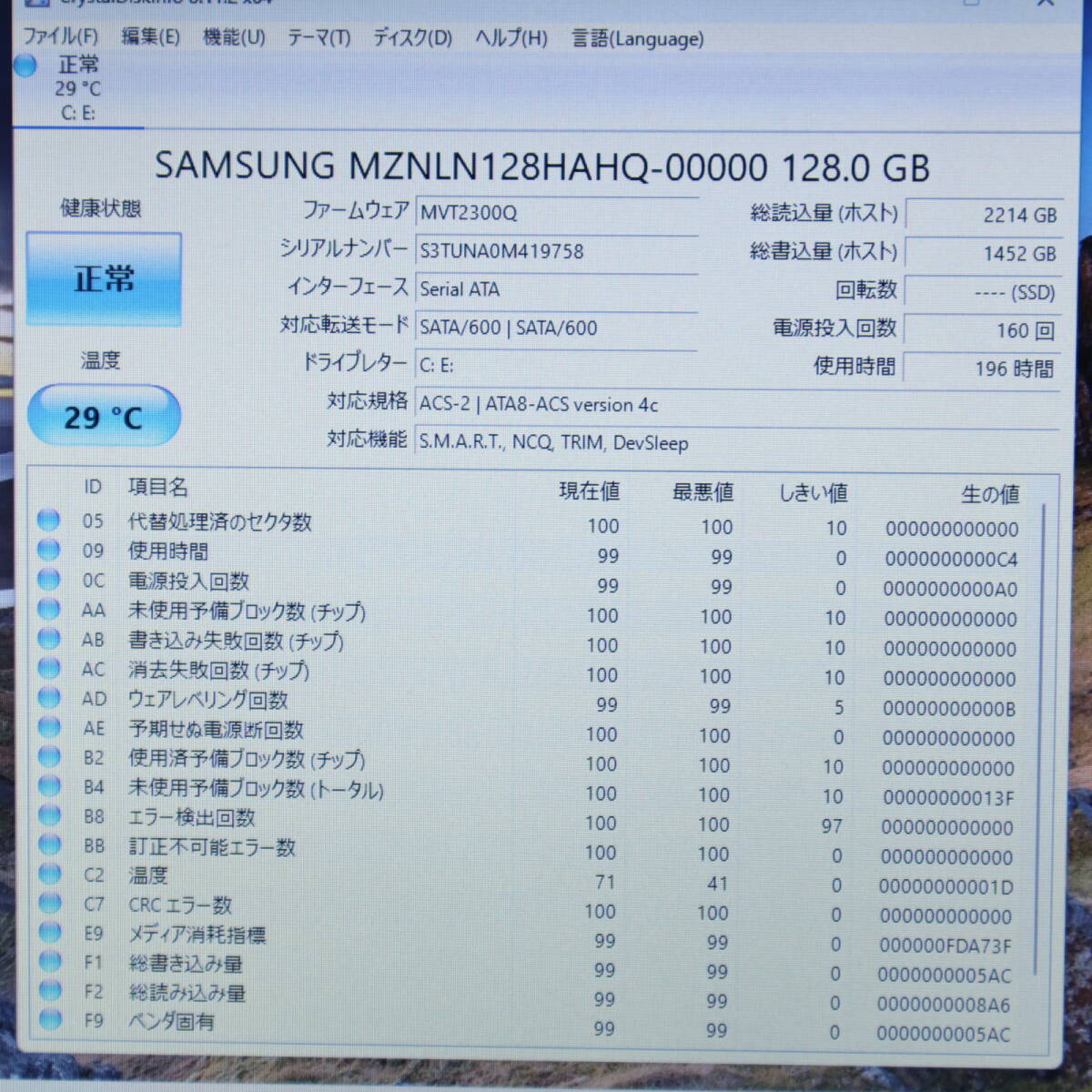The image size is (1092, 1092).
Task: Select the 総読み込み量 attribute name
Action: [x=187, y=992]
